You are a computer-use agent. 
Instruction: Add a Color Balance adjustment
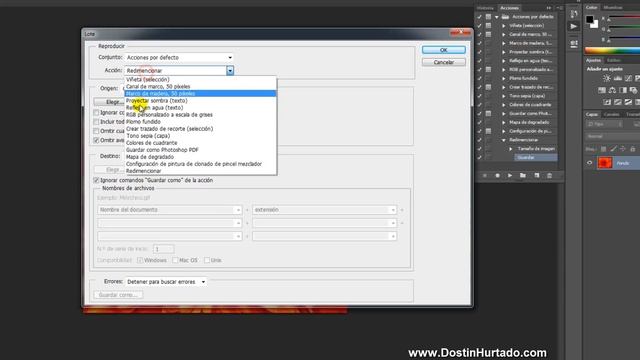[612, 90]
